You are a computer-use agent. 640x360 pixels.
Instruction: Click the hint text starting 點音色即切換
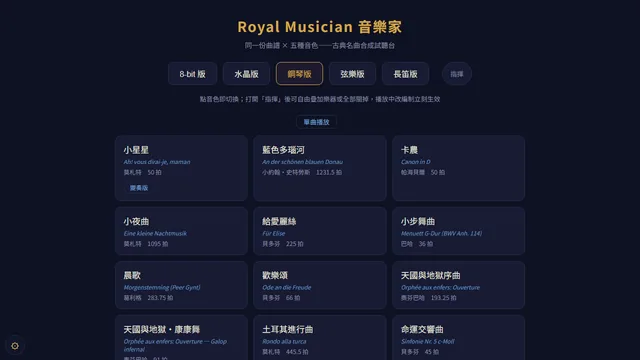320,99
